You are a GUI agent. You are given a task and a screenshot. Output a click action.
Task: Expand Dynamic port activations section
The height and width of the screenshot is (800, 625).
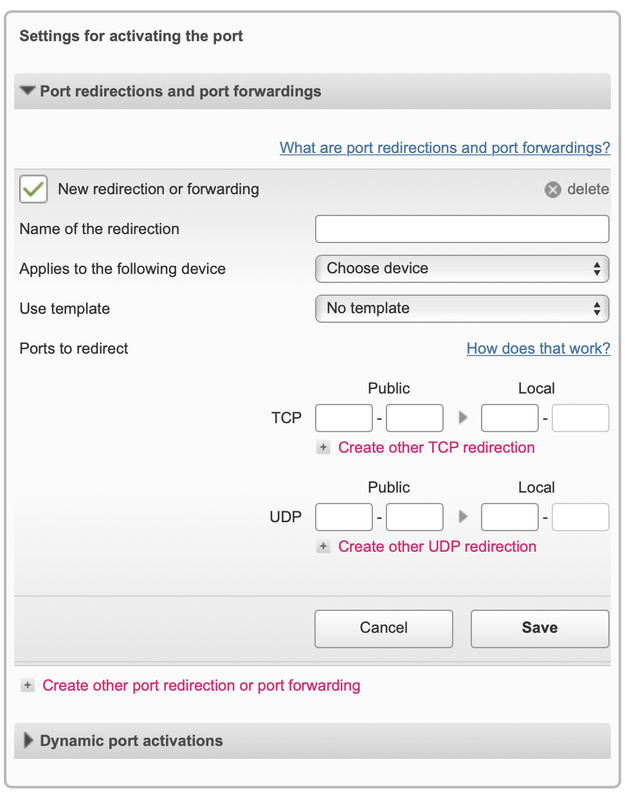pyautogui.click(x=28, y=741)
